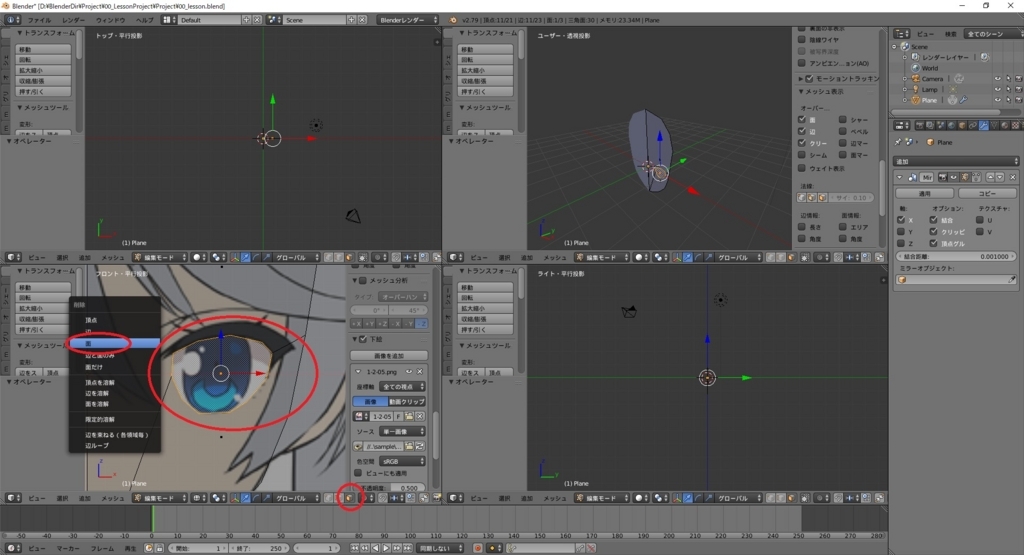
Task: Click the rotate manipulator icon in front view header
Action: (x=256, y=498)
